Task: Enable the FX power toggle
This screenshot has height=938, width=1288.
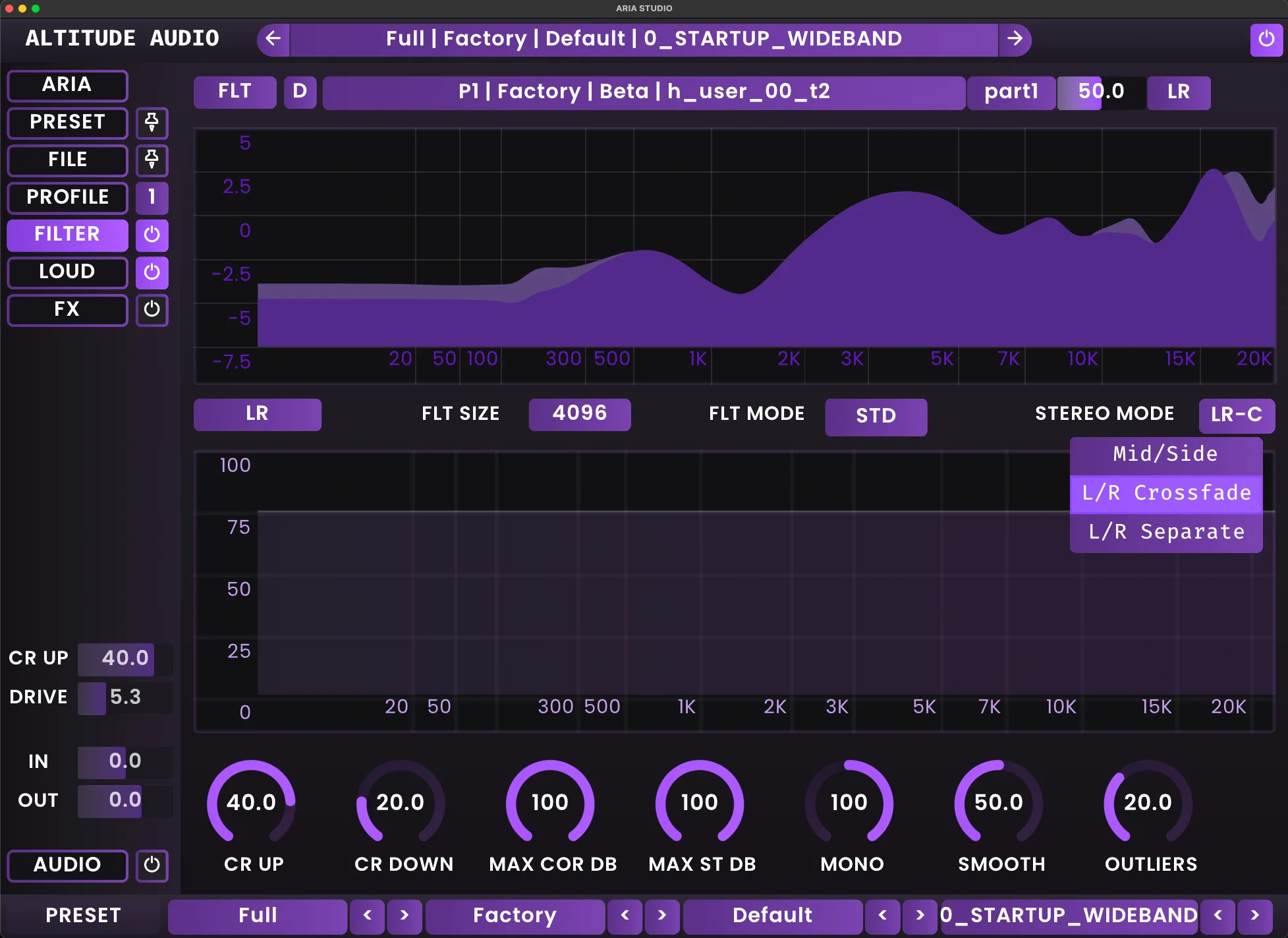Action: click(x=152, y=310)
